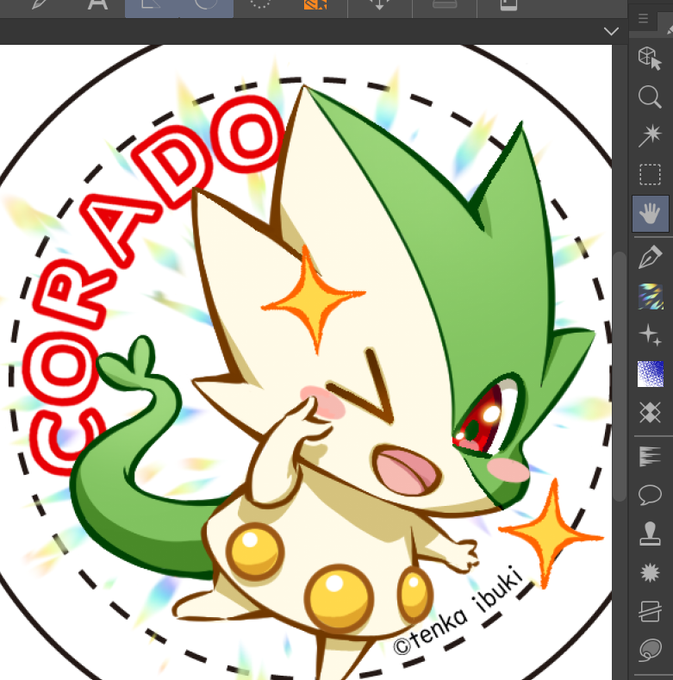Select the Auto select magic wand tool
The width and height of the screenshot is (673, 680).
pyautogui.click(x=650, y=135)
